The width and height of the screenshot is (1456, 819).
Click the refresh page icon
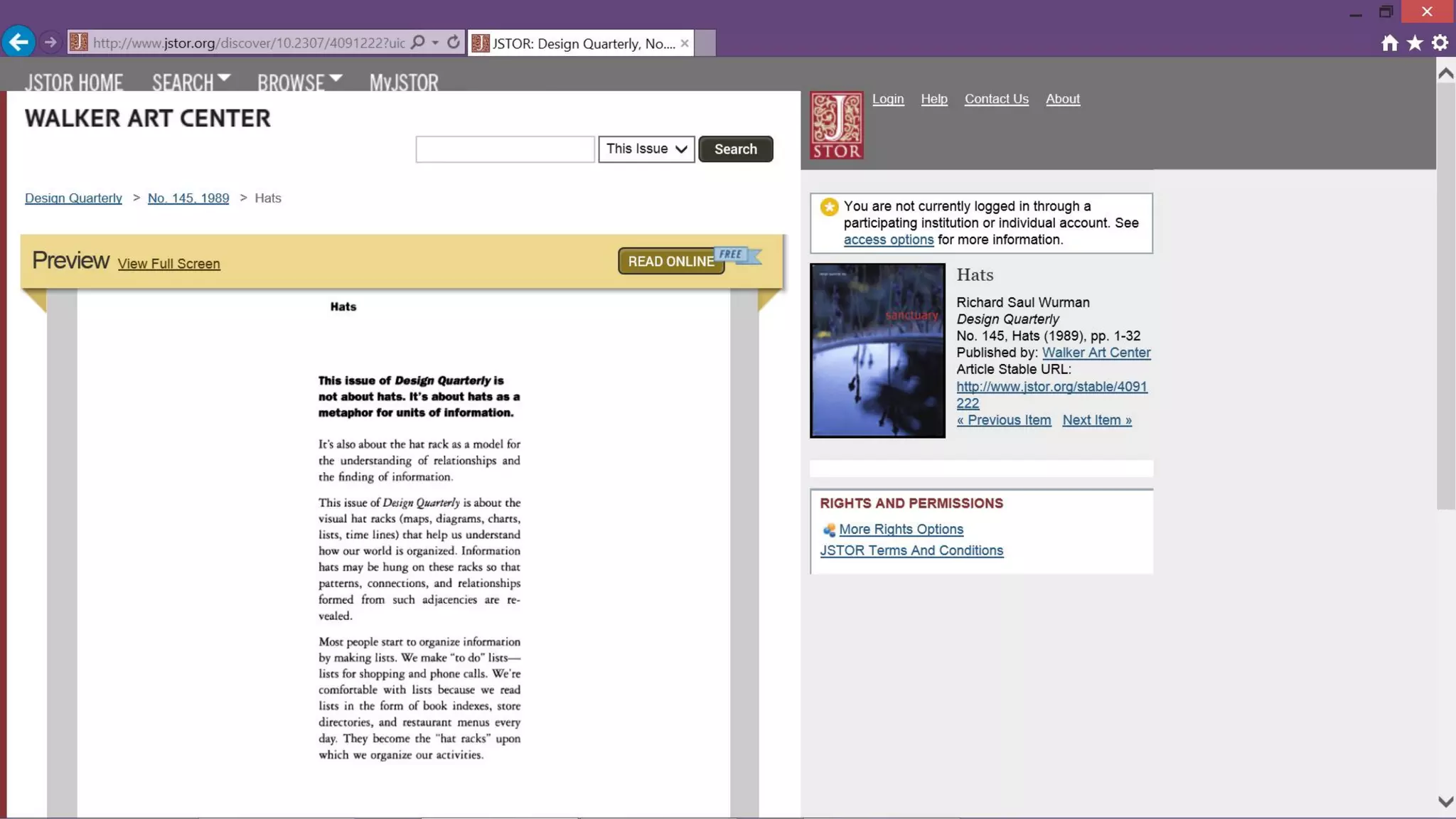tap(453, 43)
